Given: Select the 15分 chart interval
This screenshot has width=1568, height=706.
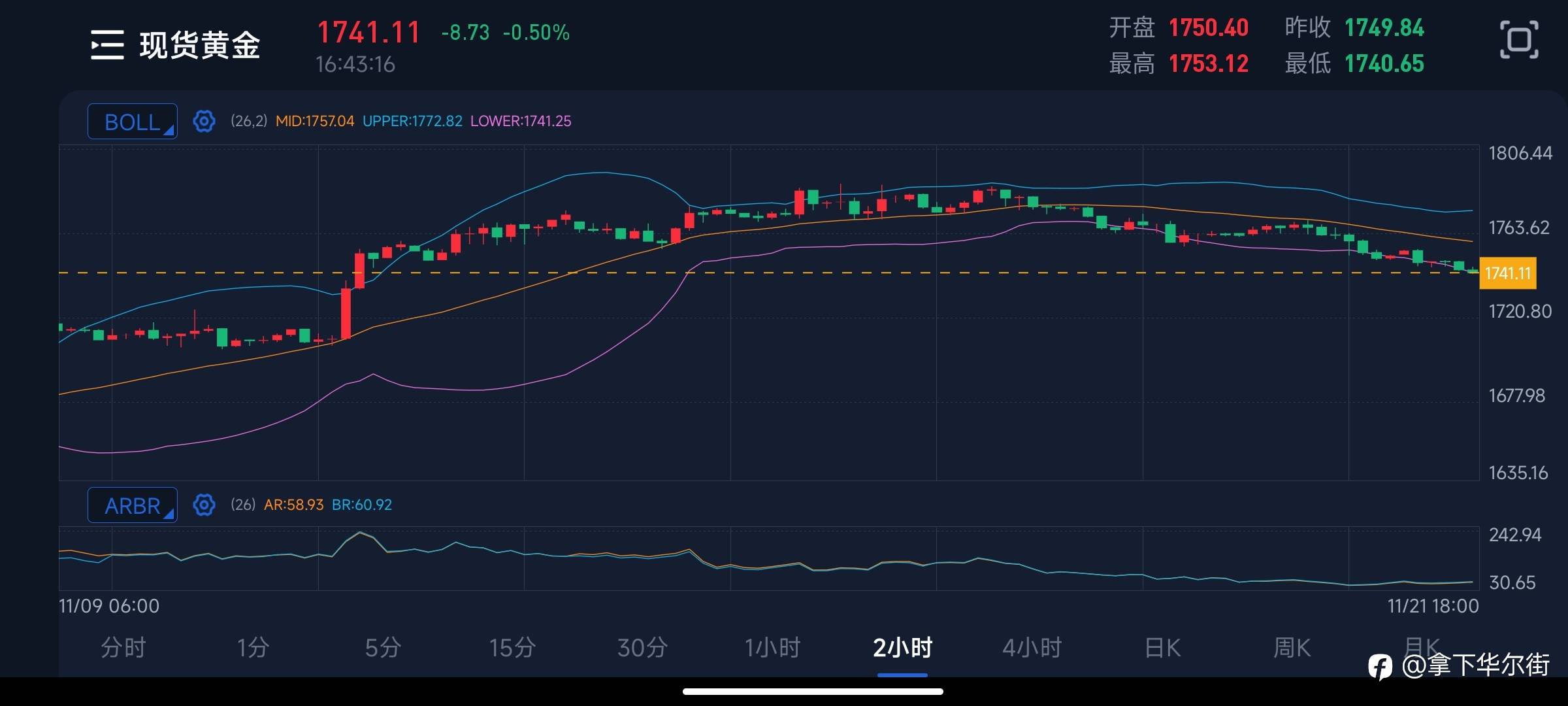Looking at the screenshot, I should [x=512, y=648].
